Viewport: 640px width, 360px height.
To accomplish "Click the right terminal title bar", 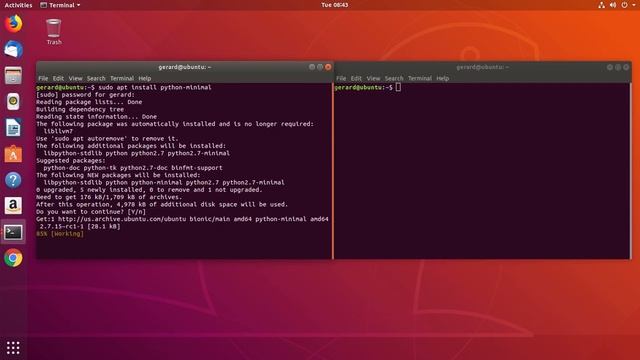I will (482, 67).
